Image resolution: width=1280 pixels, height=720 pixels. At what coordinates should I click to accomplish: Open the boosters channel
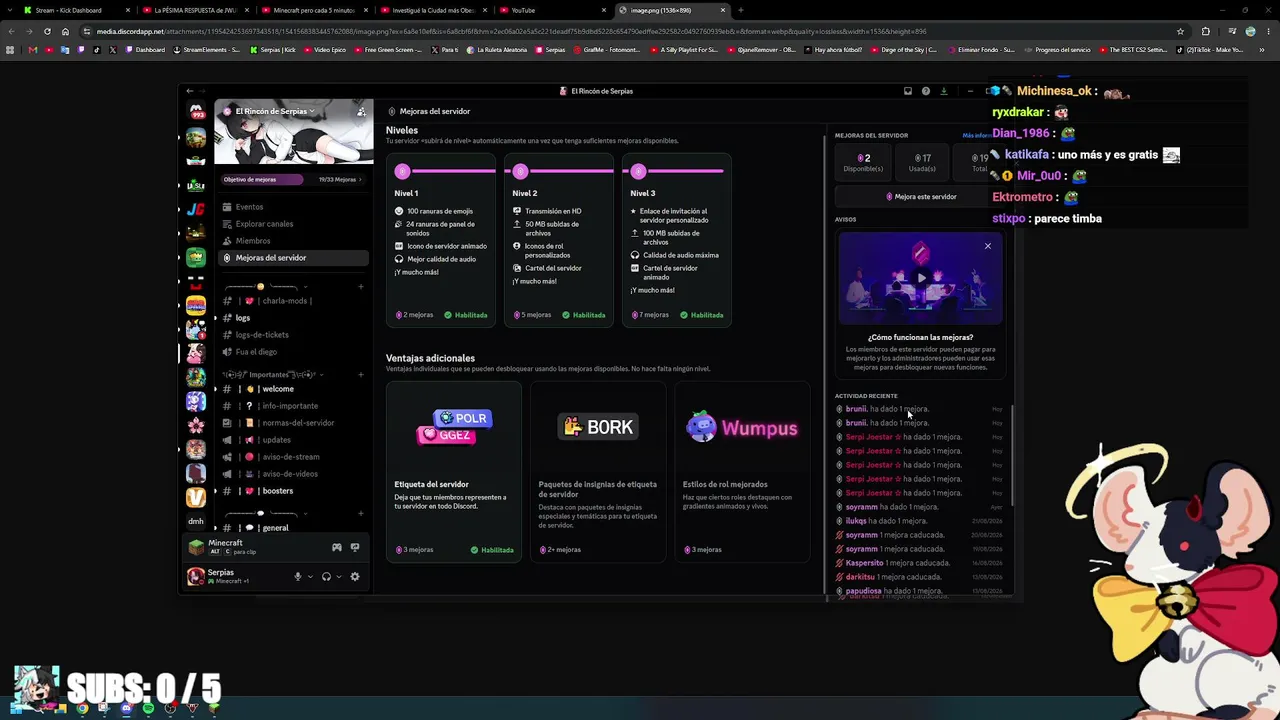(x=293, y=491)
